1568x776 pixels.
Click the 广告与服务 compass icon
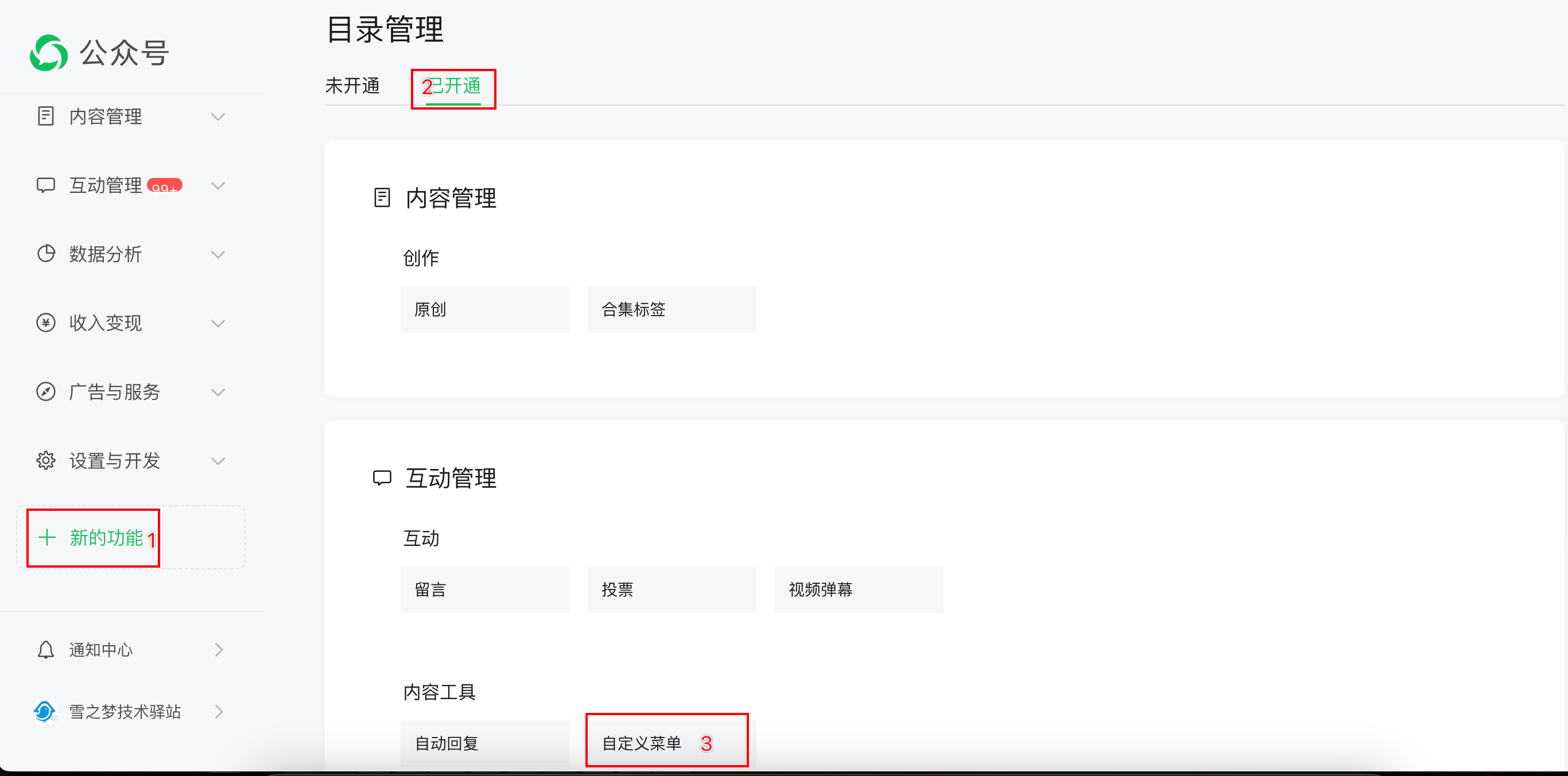coord(46,391)
